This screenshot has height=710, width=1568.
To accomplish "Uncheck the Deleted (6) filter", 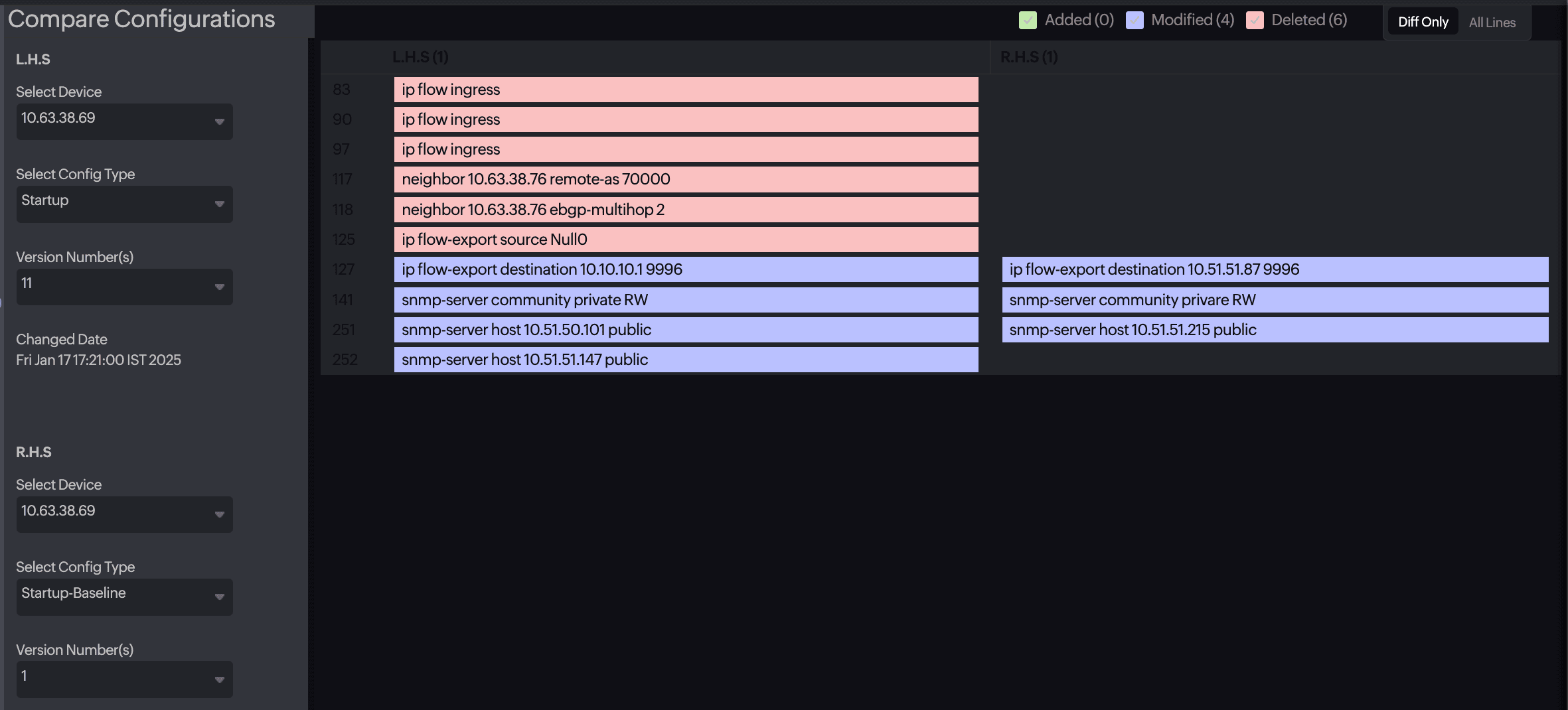I will point(1255,20).
